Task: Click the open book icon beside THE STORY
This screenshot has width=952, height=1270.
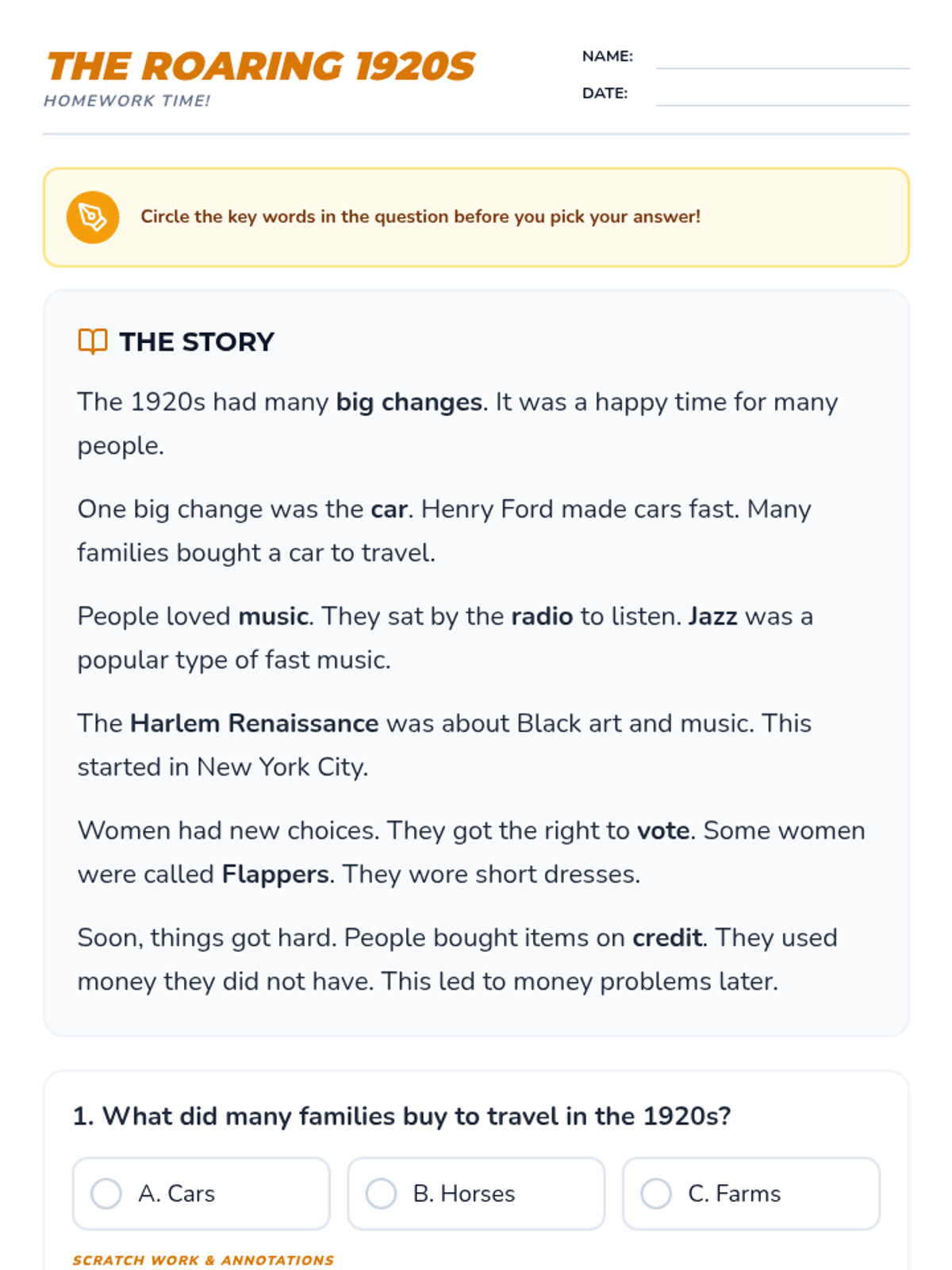Action: [x=93, y=341]
